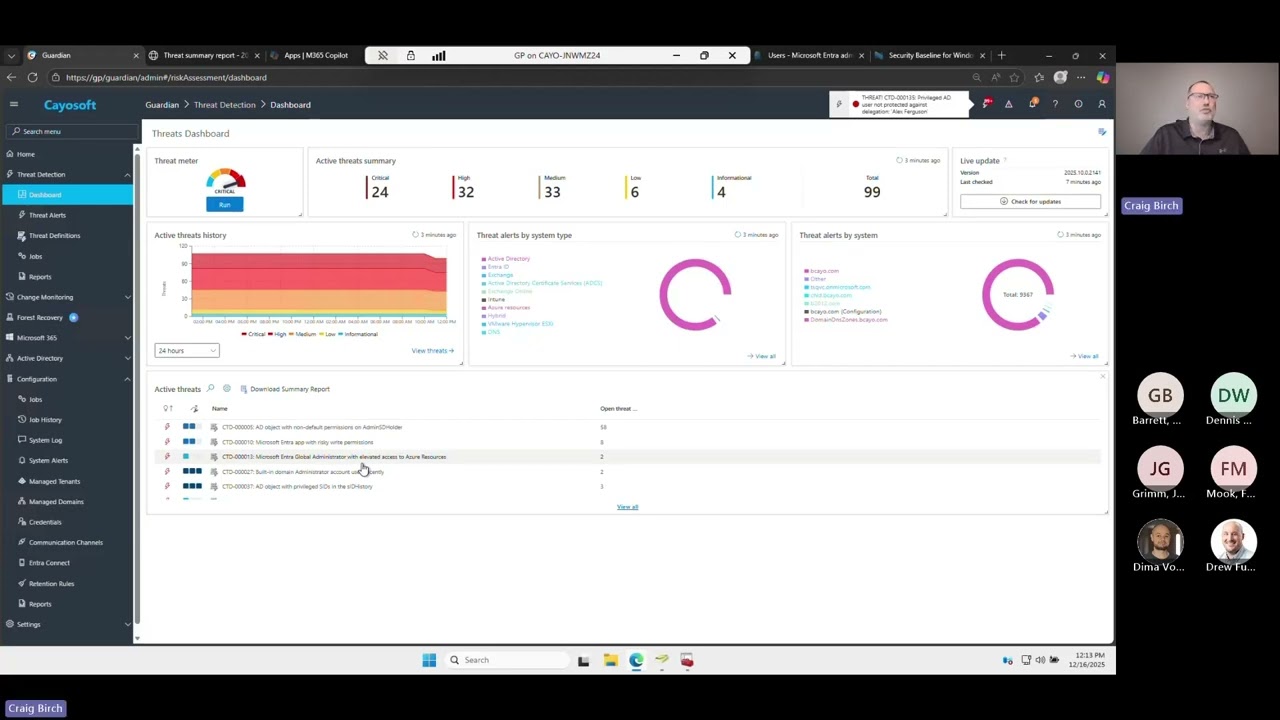
Task: Switch to Security Baseline for Windows tab
Action: pos(930,55)
